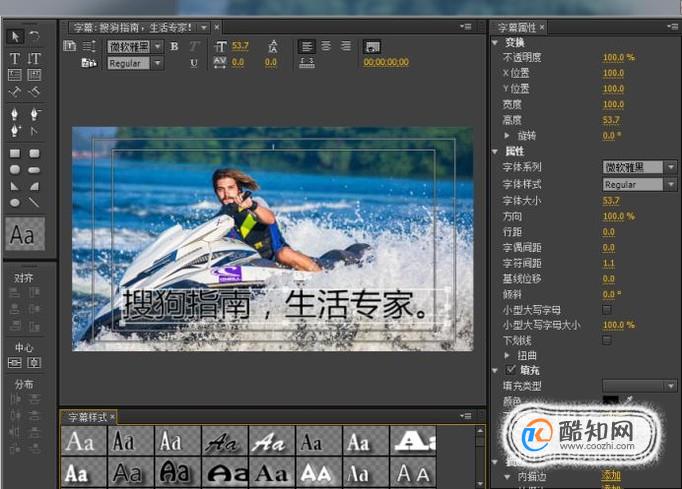Select the Rectangle shape tool
The width and height of the screenshot is (682, 489).
point(15,153)
